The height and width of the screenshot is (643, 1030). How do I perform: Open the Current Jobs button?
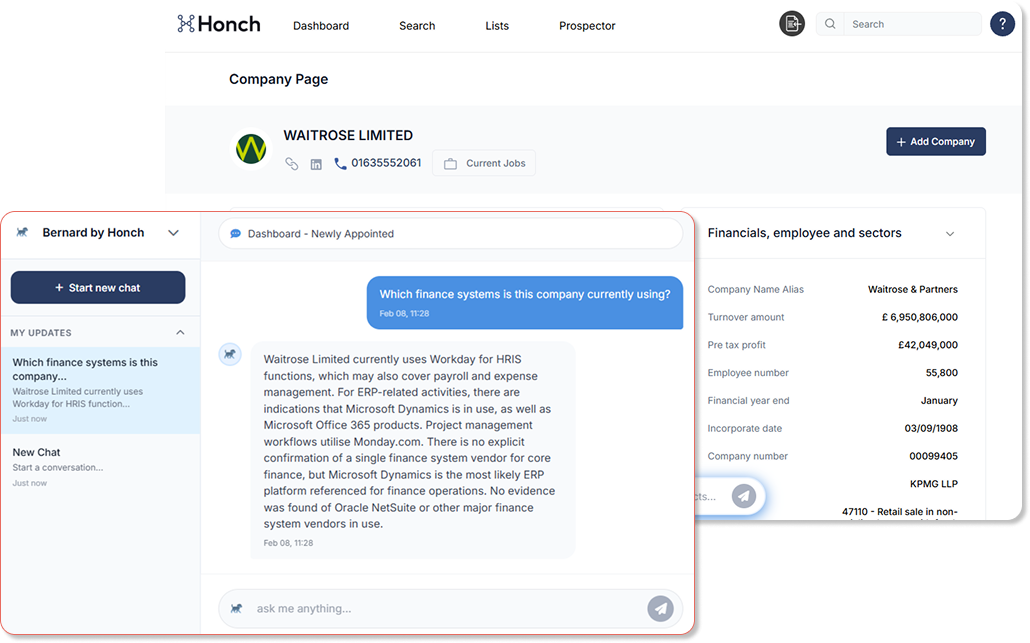483,163
